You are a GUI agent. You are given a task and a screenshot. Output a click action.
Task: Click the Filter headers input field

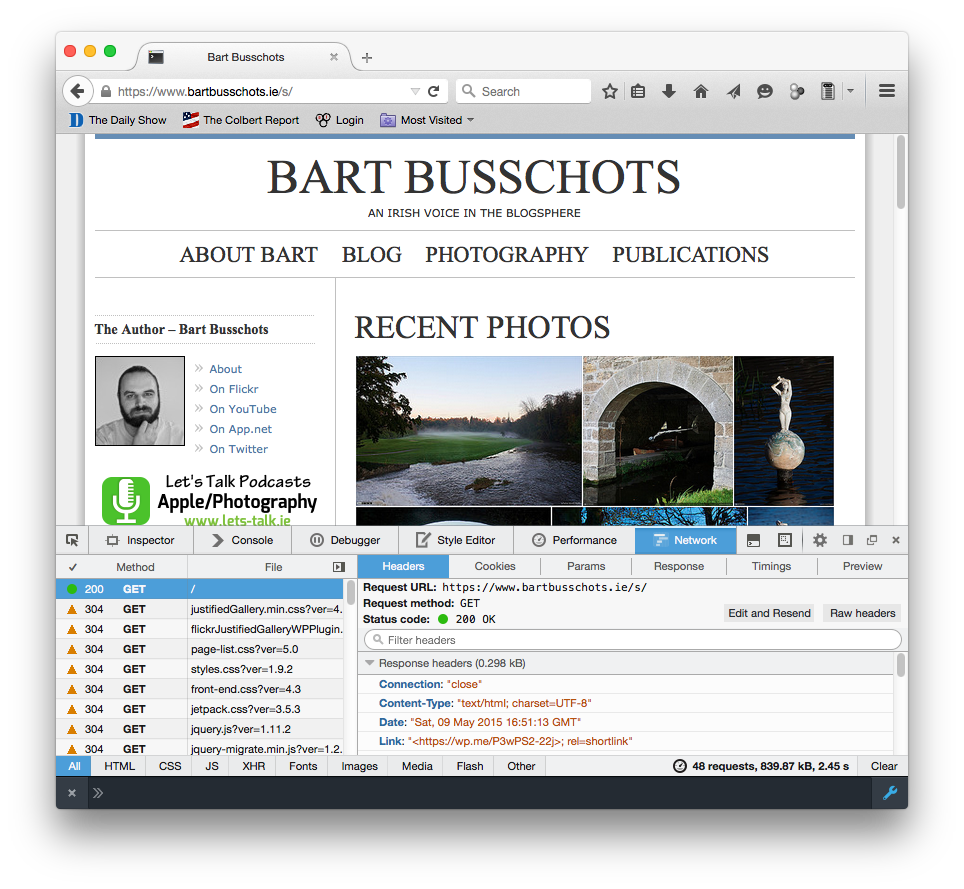[633, 640]
